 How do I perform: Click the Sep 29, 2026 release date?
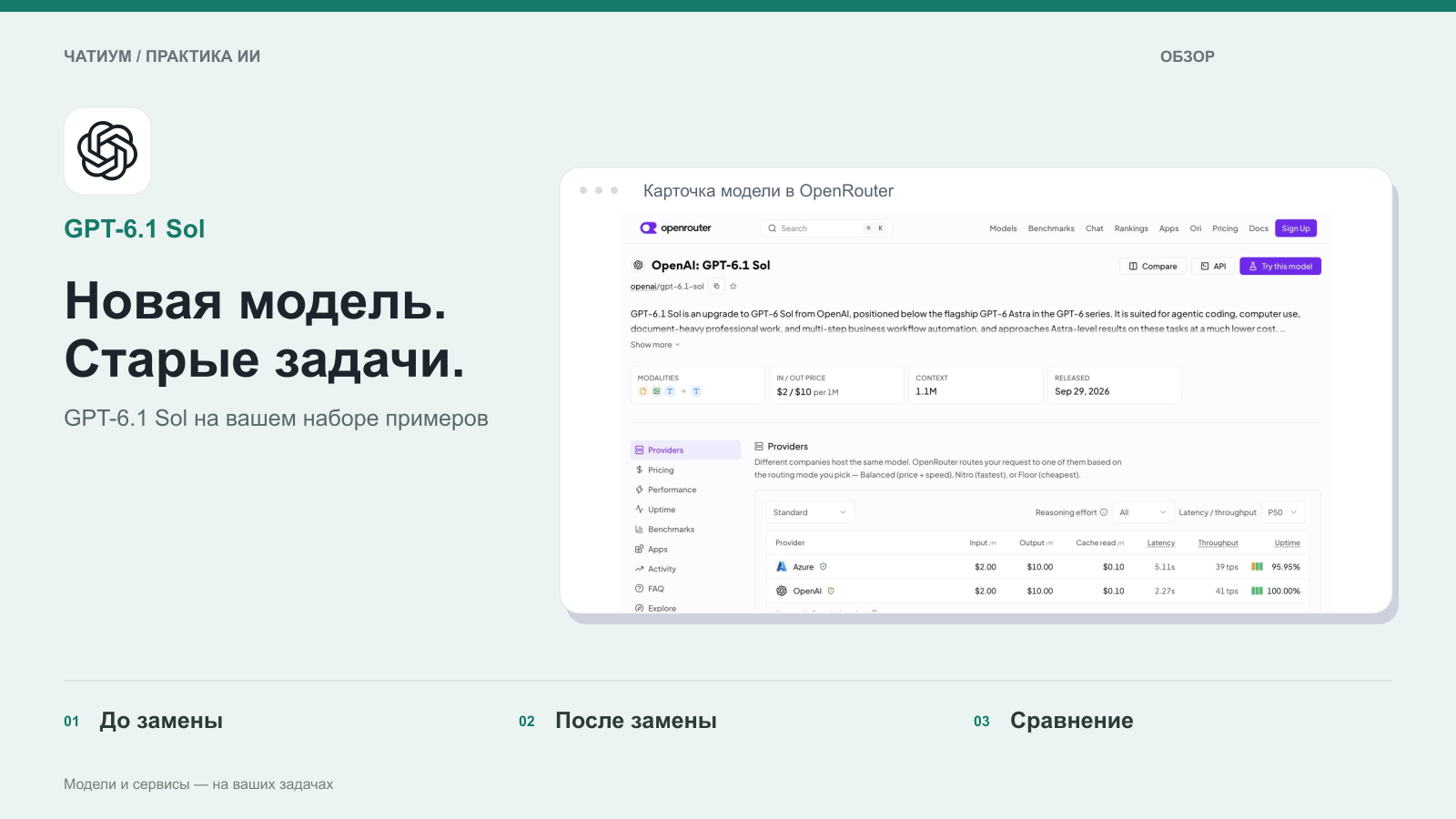tap(1082, 391)
